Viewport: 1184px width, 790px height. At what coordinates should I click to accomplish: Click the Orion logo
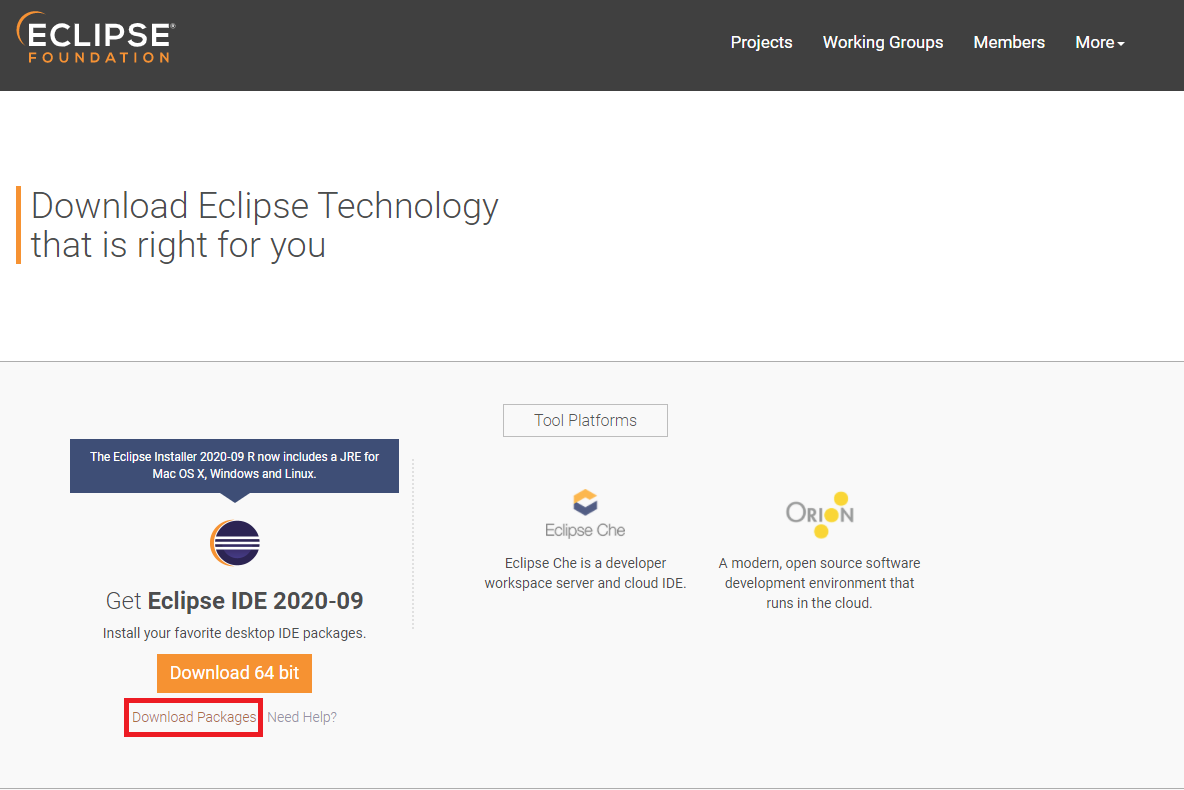[x=820, y=514]
